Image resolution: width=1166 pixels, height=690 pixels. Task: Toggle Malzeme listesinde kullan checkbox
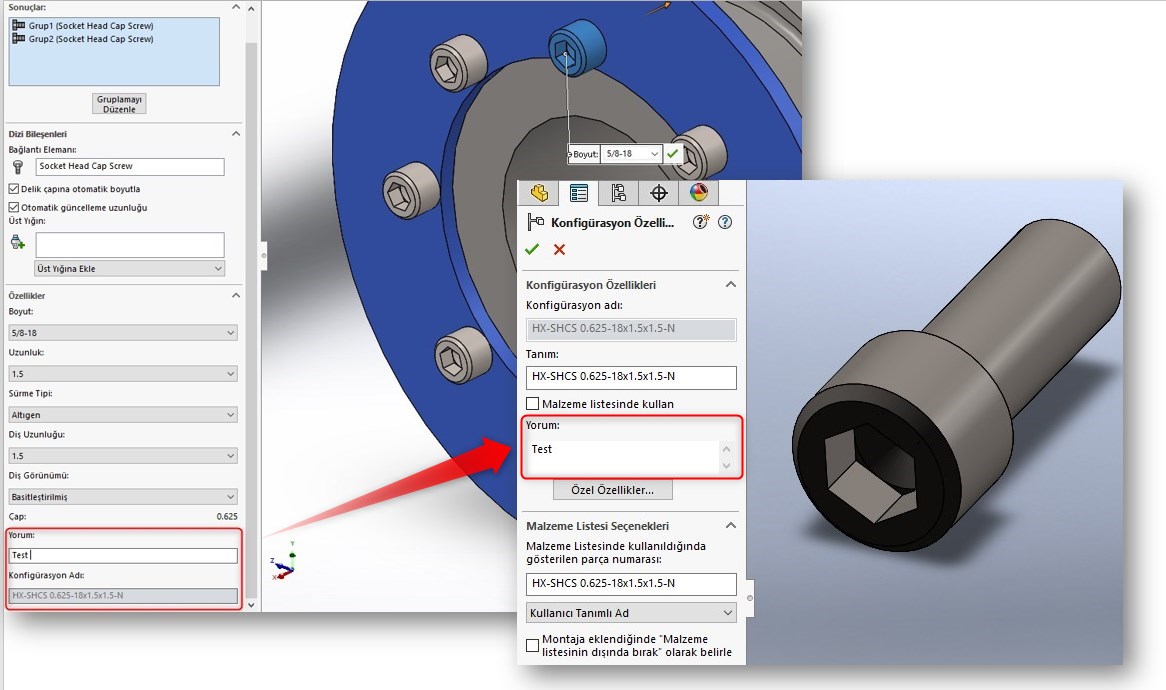click(532, 404)
